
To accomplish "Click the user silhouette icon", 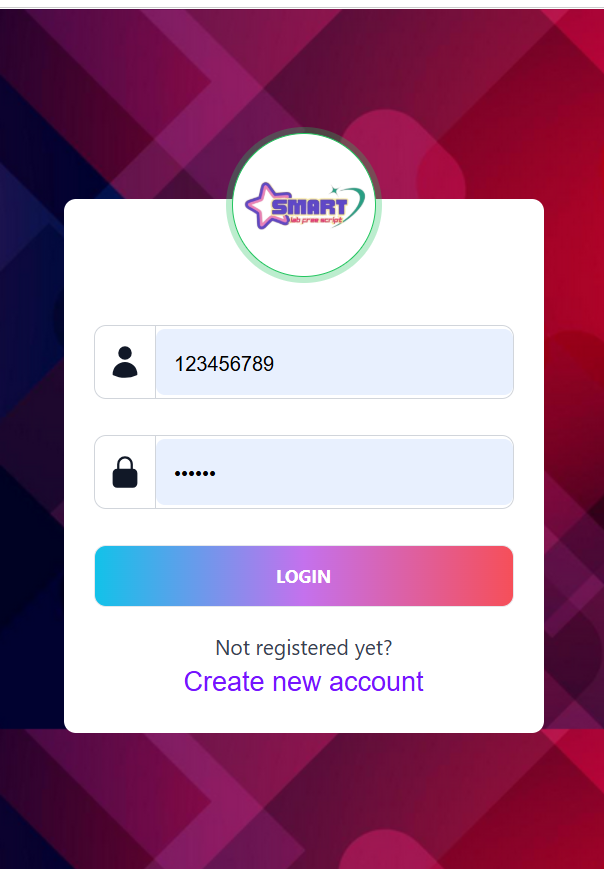I will pyautogui.click(x=125, y=362).
